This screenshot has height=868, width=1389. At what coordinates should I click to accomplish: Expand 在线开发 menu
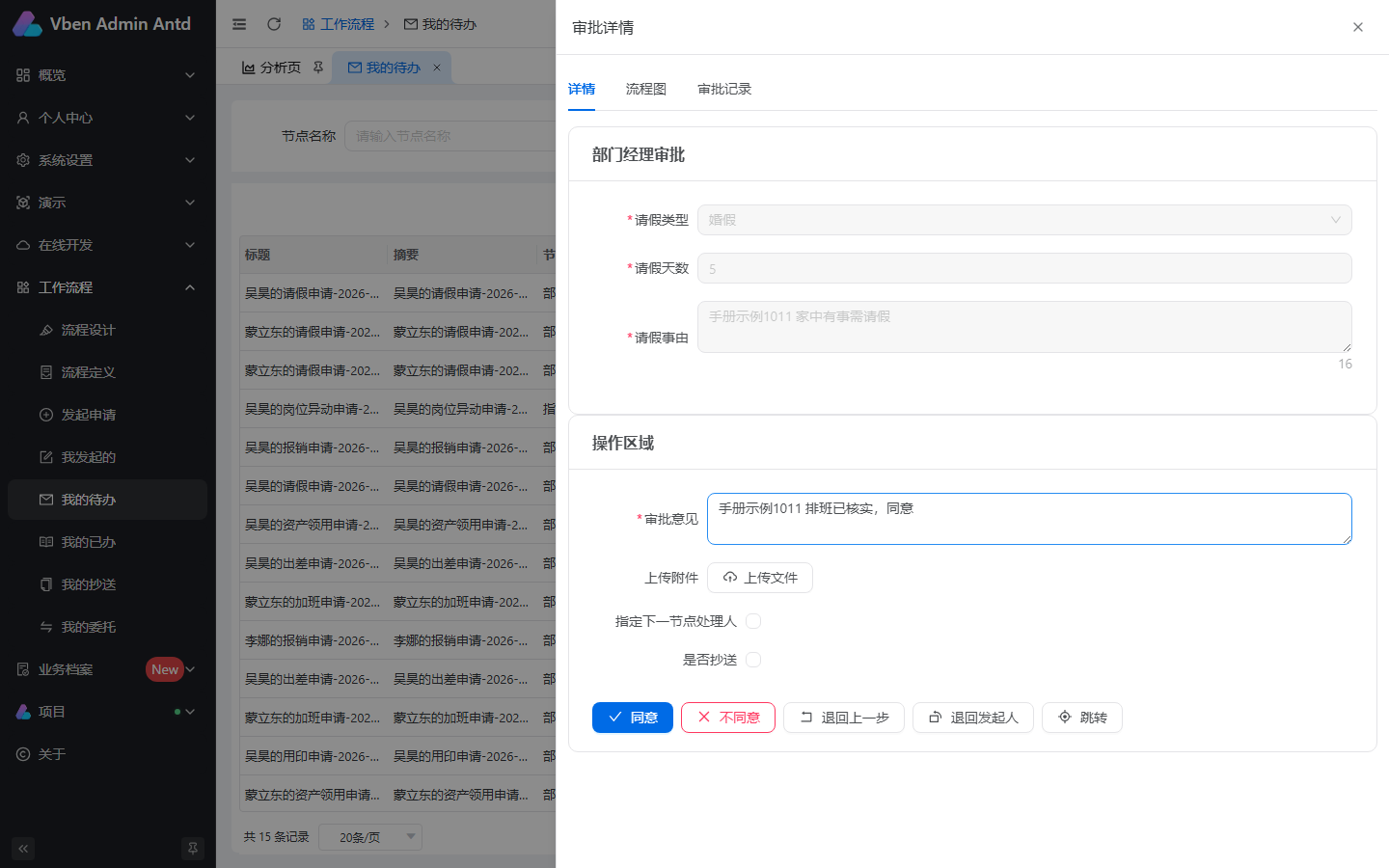tap(108, 245)
